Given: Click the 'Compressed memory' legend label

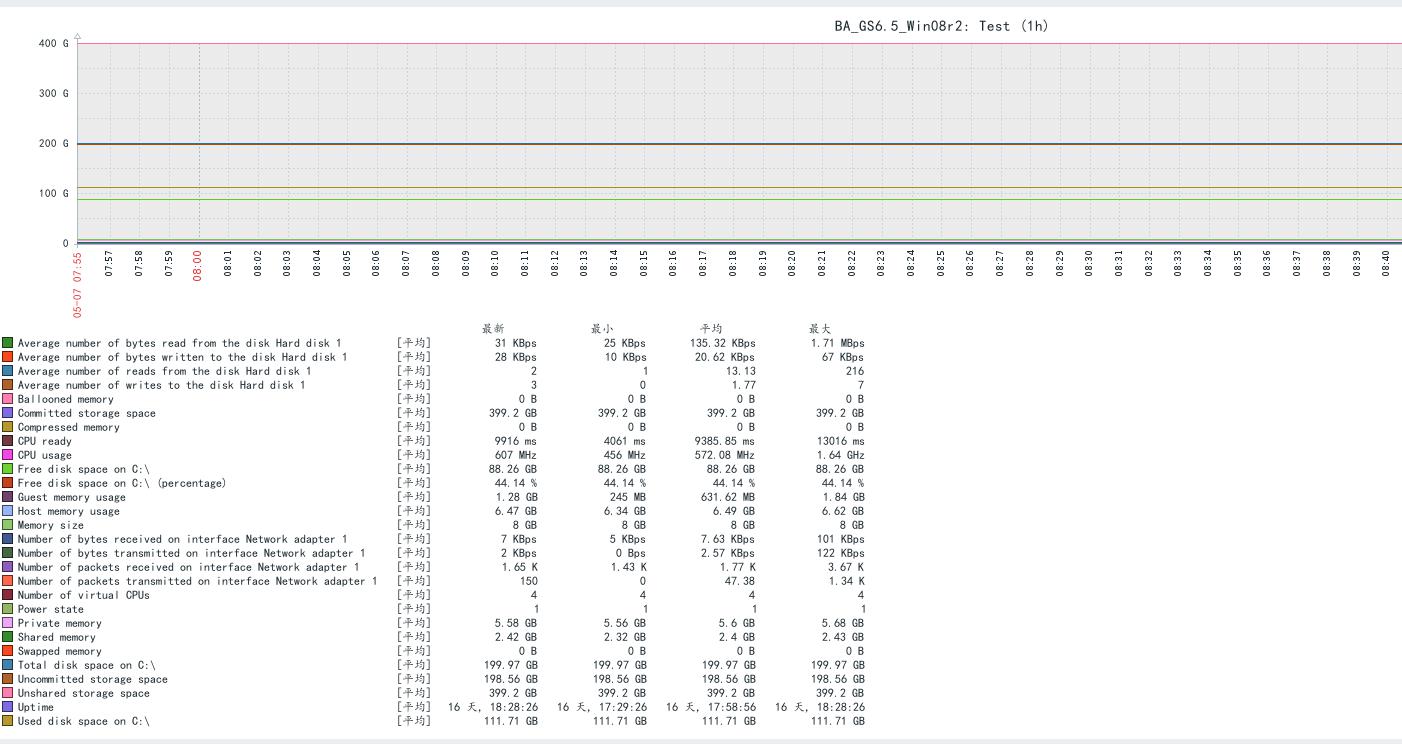Looking at the screenshot, I should point(69,427).
